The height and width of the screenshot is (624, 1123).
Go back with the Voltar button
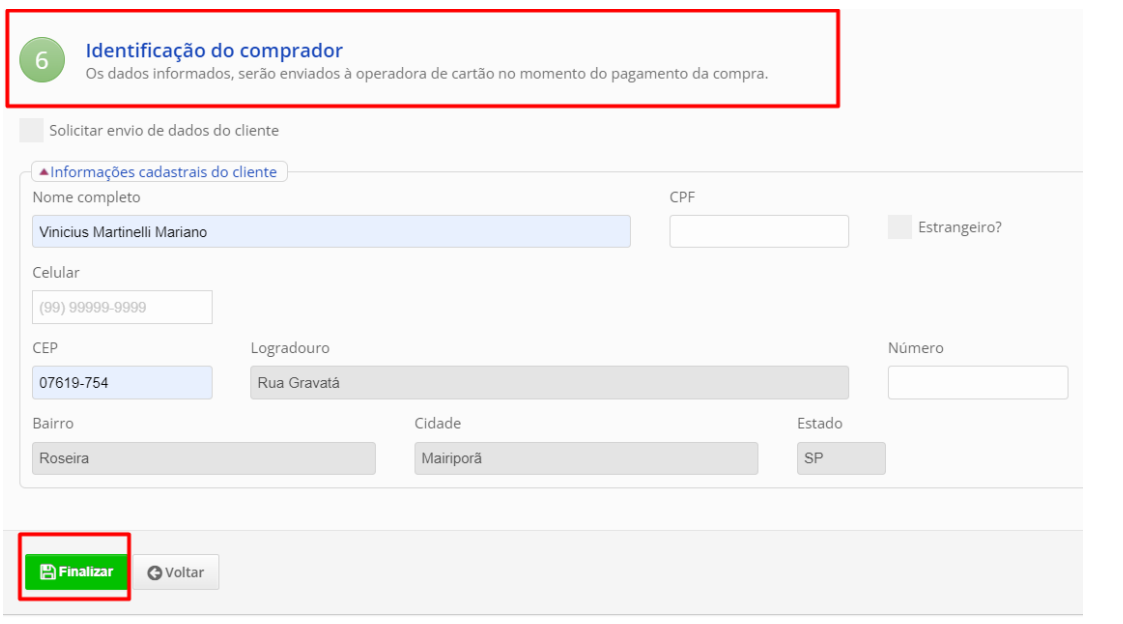[x=177, y=573]
